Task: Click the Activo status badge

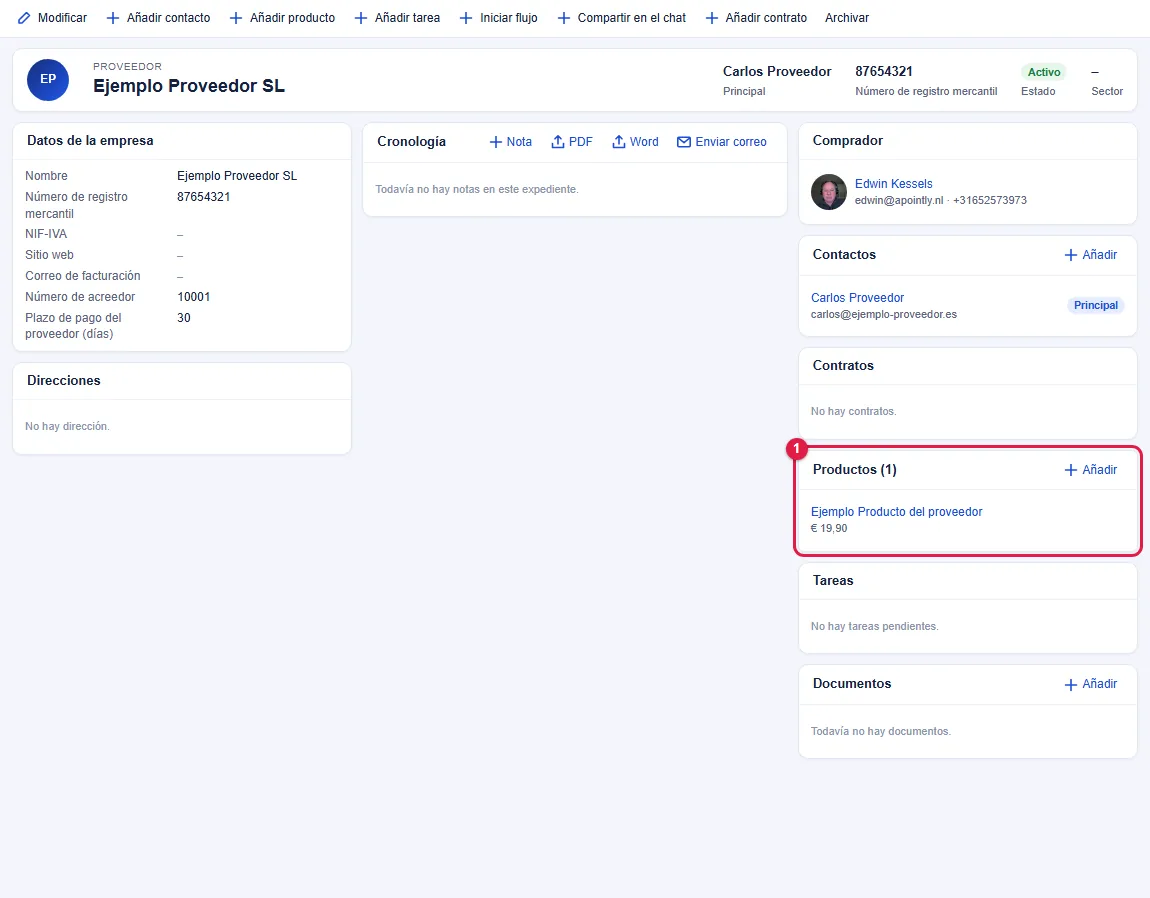Action: point(1044,72)
